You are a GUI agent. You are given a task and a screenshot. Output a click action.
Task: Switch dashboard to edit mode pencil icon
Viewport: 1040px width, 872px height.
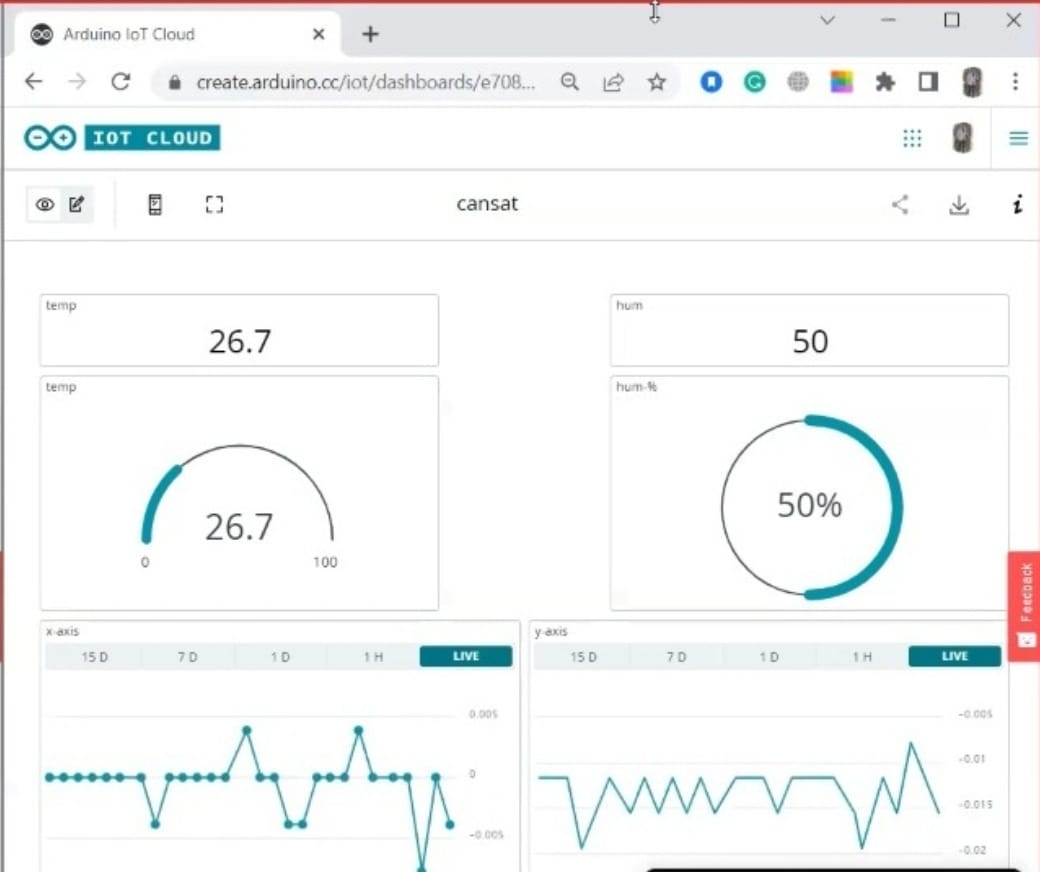(x=76, y=204)
